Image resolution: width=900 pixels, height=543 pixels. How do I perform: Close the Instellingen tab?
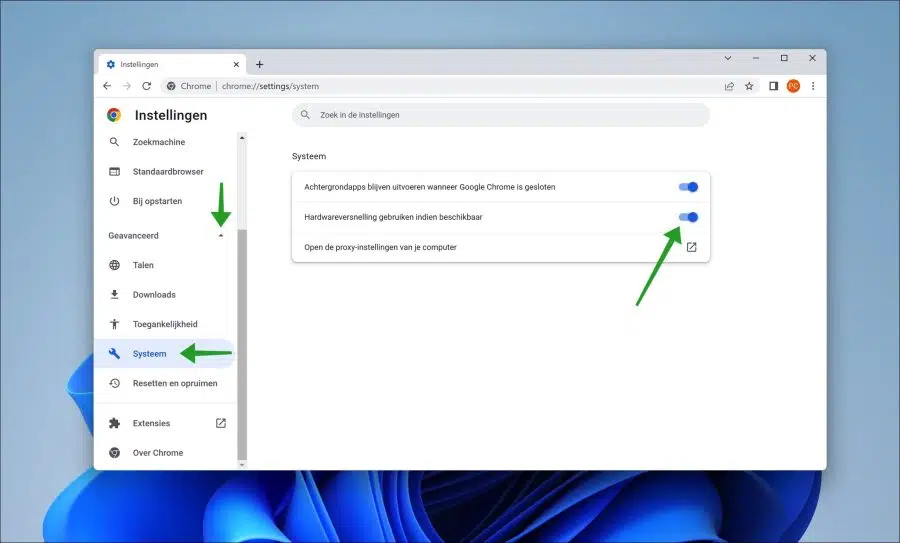coord(236,64)
